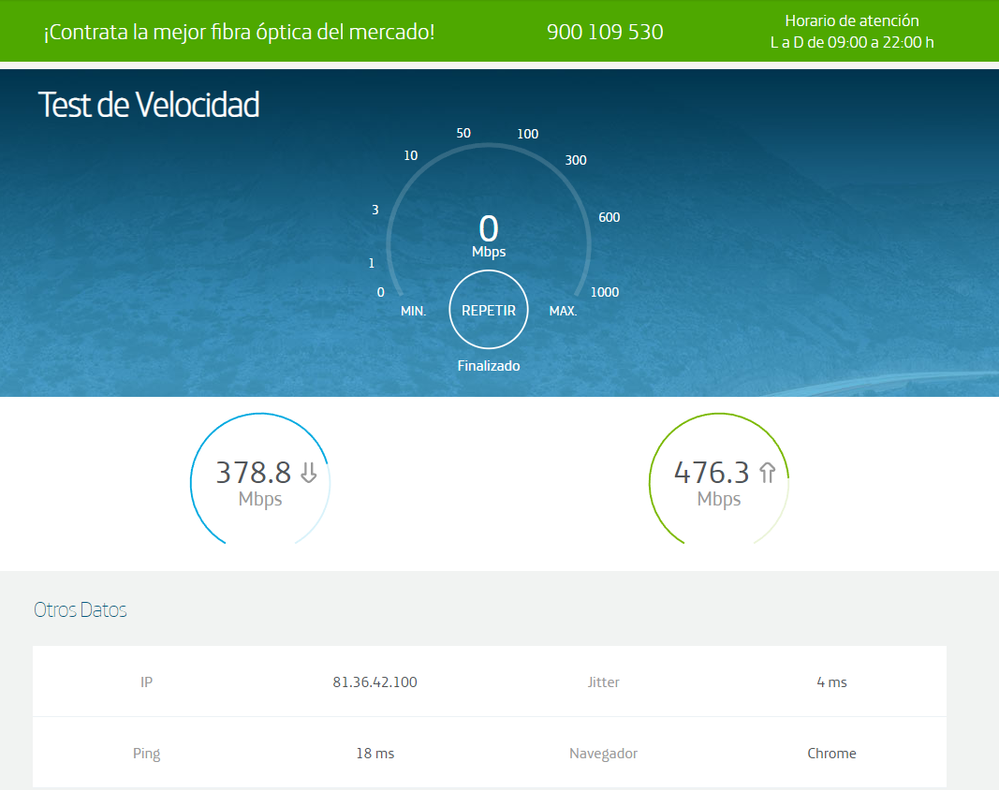Click the fibra óptica promotional banner text
The height and width of the screenshot is (790, 999).
point(239,32)
